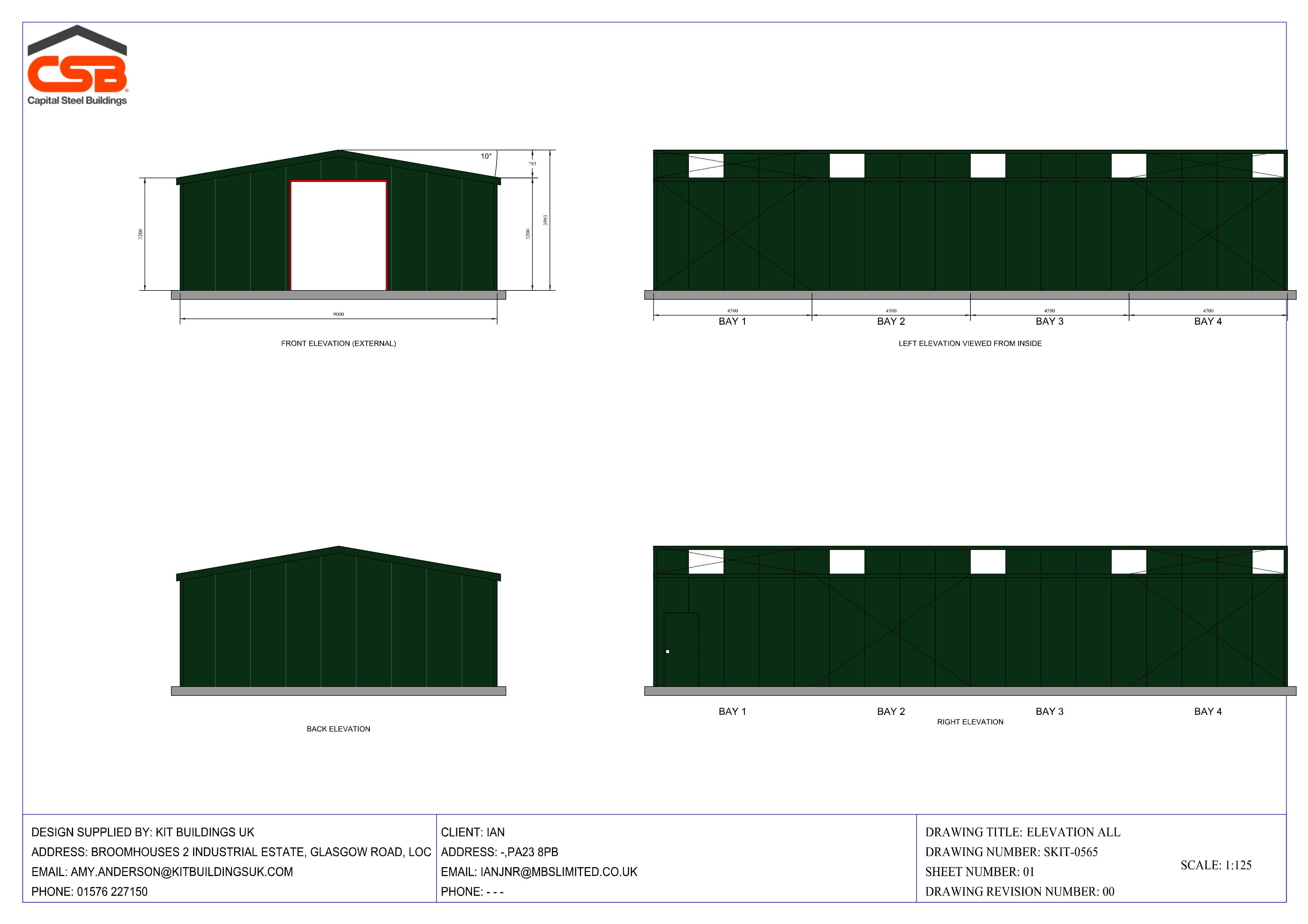Screen dimensions: 1308x924
Task: Click the 4500 dimension above left elevation BAY 4
Action: pyautogui.click(x=1208, y=311)
